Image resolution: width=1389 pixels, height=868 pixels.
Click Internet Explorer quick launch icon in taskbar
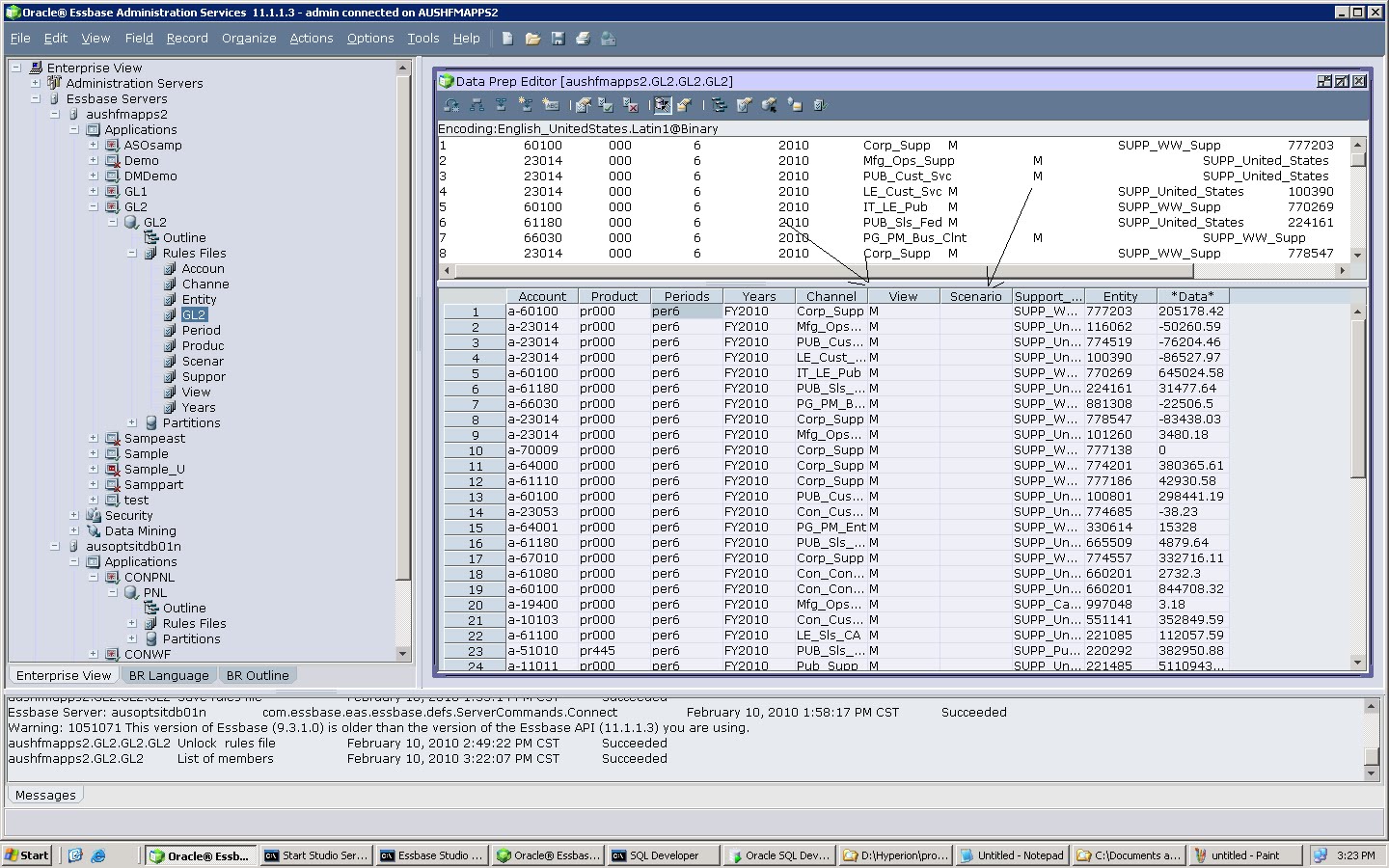97,854
